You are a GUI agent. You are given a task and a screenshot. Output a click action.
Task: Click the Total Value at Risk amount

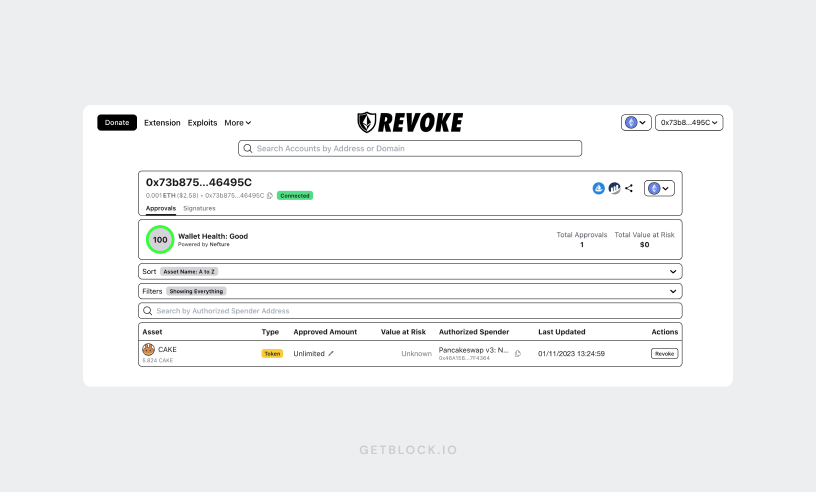[645, 245]
